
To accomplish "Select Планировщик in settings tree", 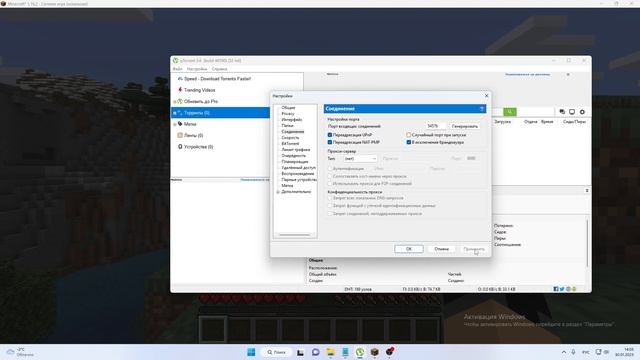I will [295, 162].
